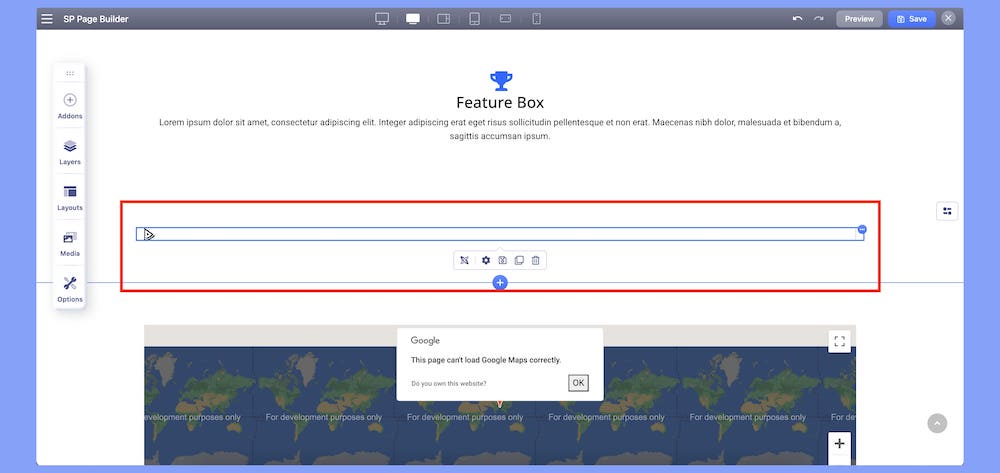Viewport: 1000px width, 473px height.
Task: Duplicate the selected addon
Action: click(519, 260)
